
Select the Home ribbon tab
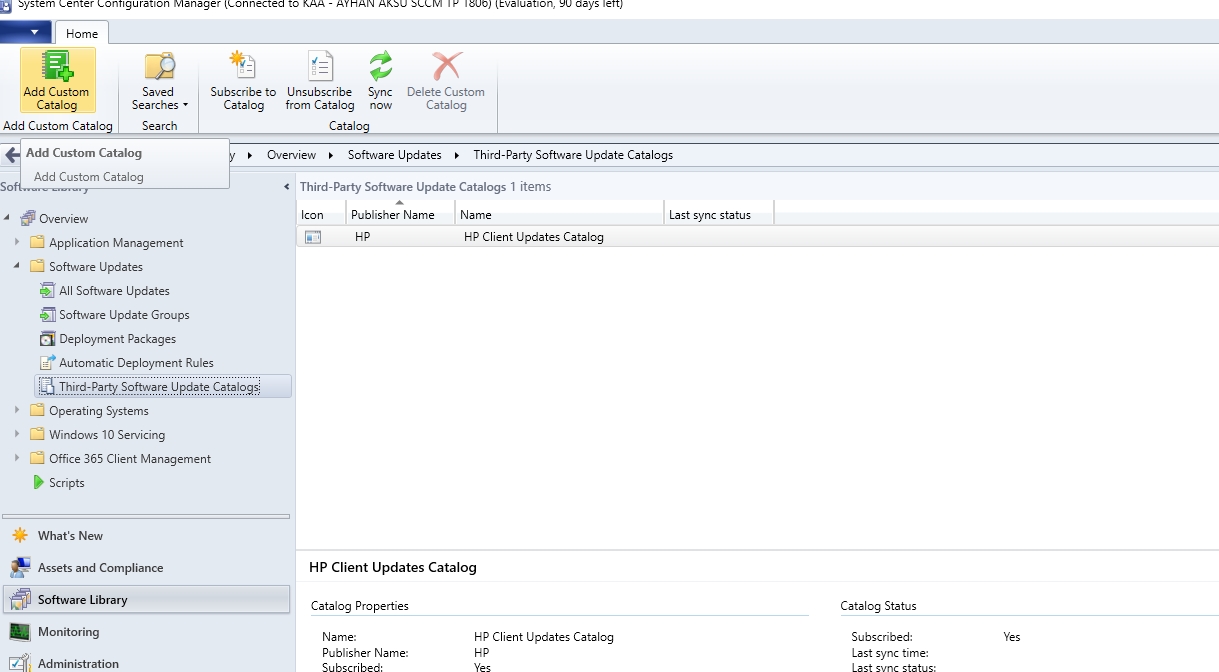pyautogui.click(x=82, y=33)
